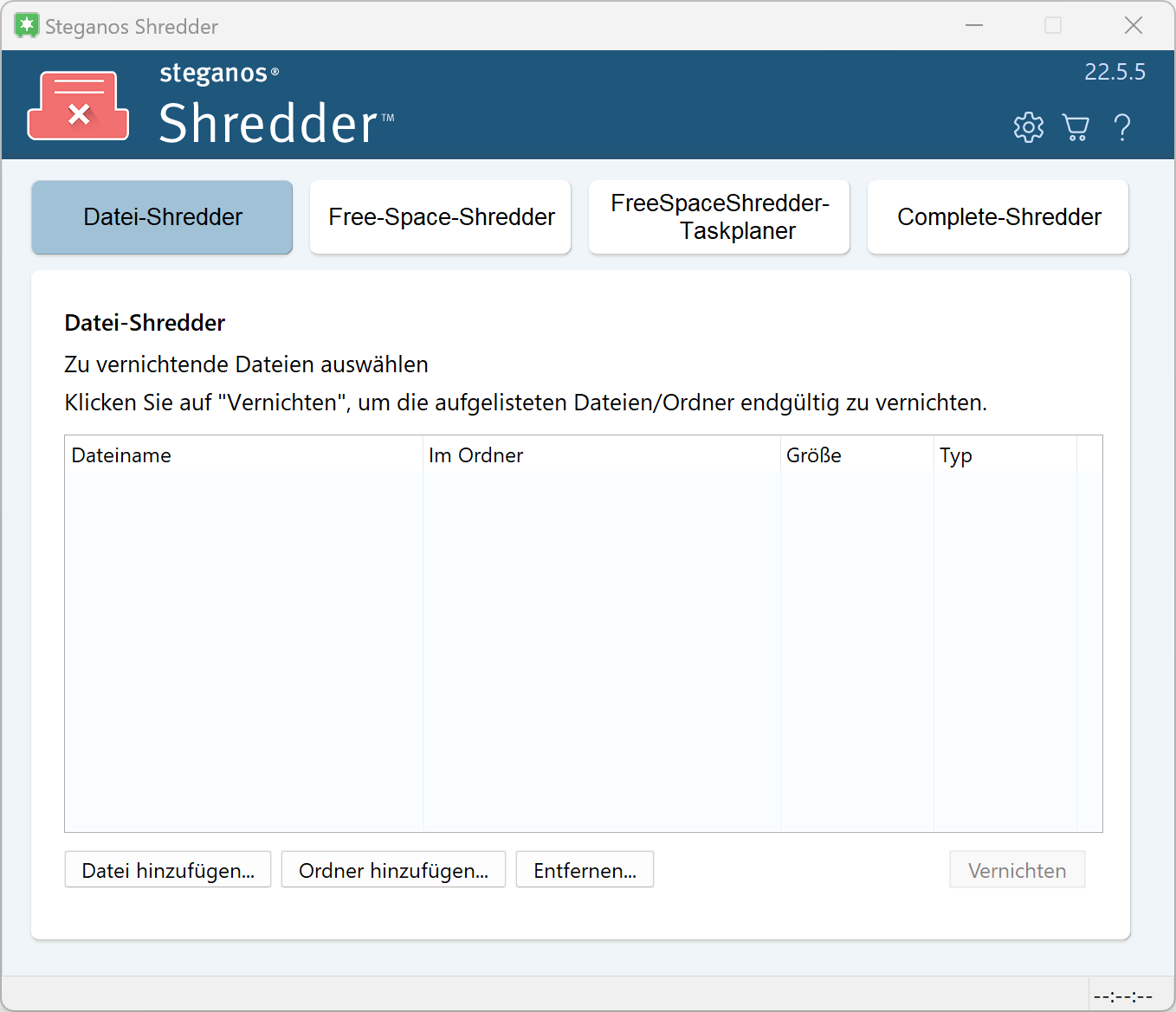The height and width of the screenshot is (1012, 1176).
Task: Open the shopping cart to purchase
Action: pos(1076,127)
